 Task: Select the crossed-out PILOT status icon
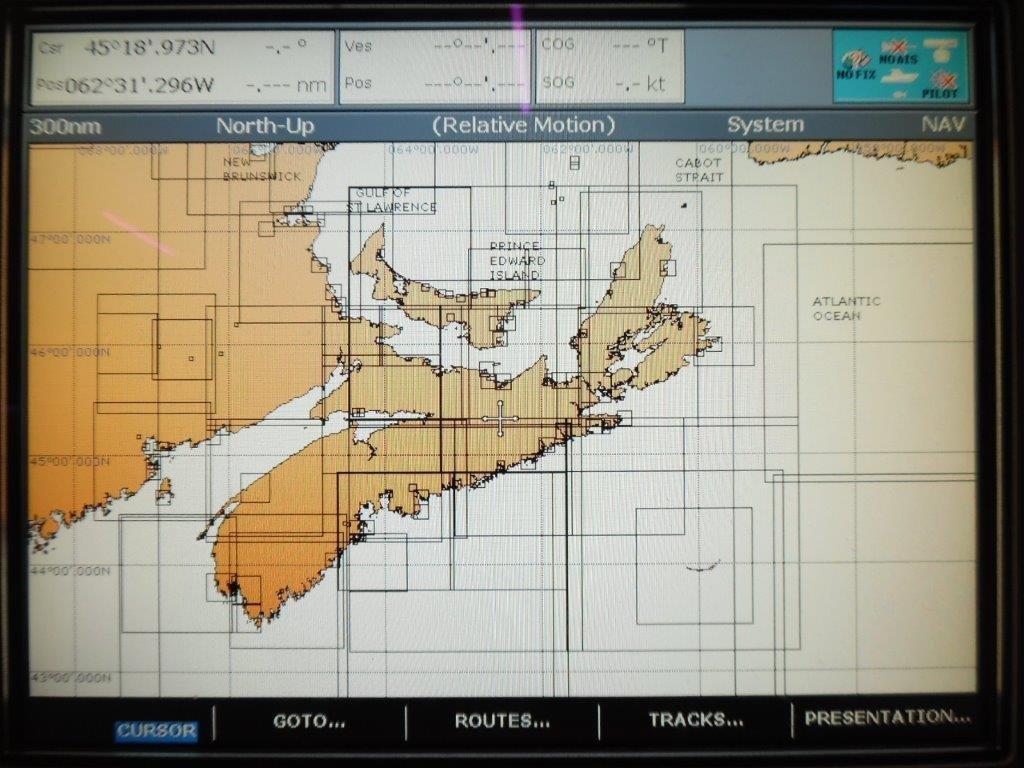click(x=945, y=80)
